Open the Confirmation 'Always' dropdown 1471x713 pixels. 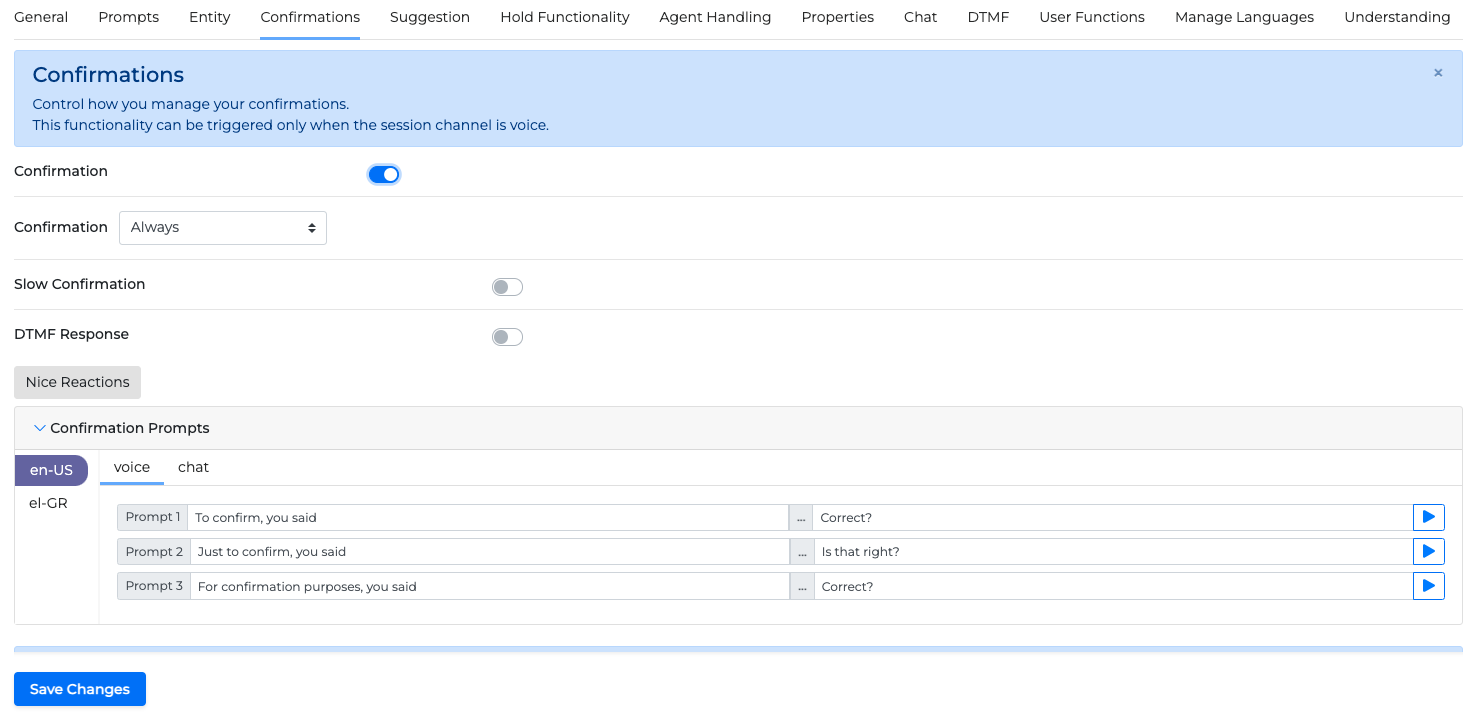[222, 228]
